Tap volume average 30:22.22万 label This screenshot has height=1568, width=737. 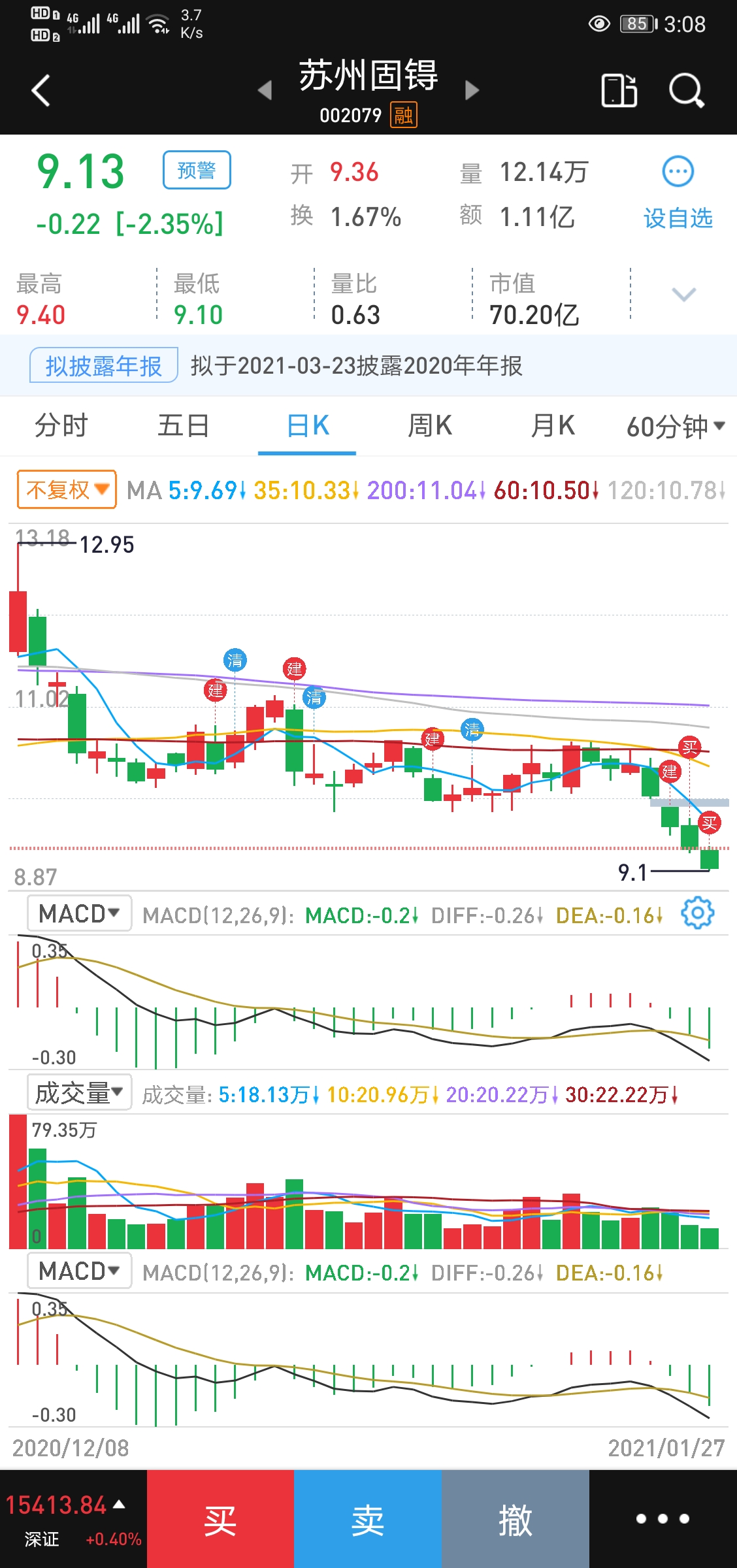(621, 1094)
